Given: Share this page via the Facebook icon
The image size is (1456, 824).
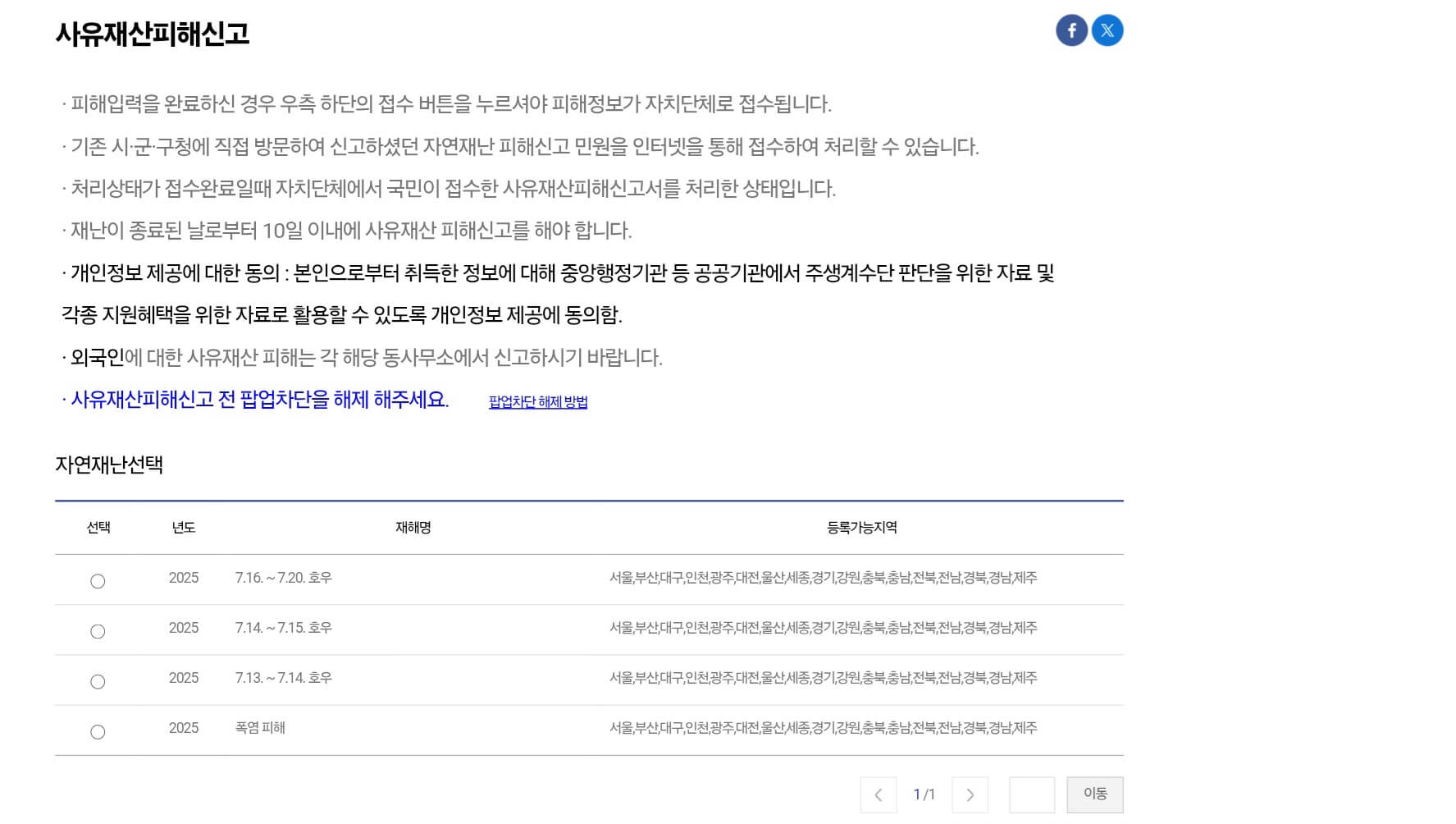Looking at the screenshot, I should 1071,30.
